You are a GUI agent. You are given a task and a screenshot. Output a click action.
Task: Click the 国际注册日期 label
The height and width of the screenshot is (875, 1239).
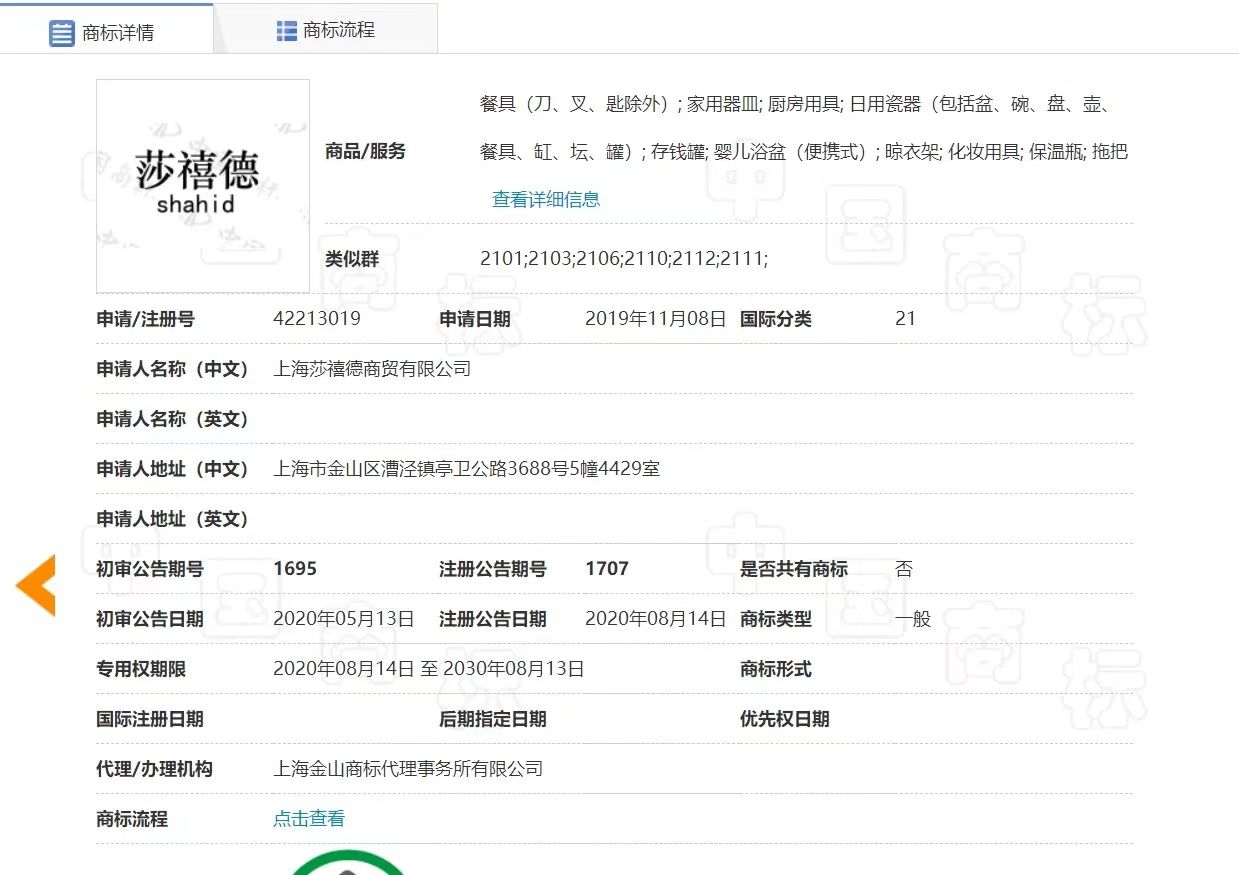click(x=150, y=719)
